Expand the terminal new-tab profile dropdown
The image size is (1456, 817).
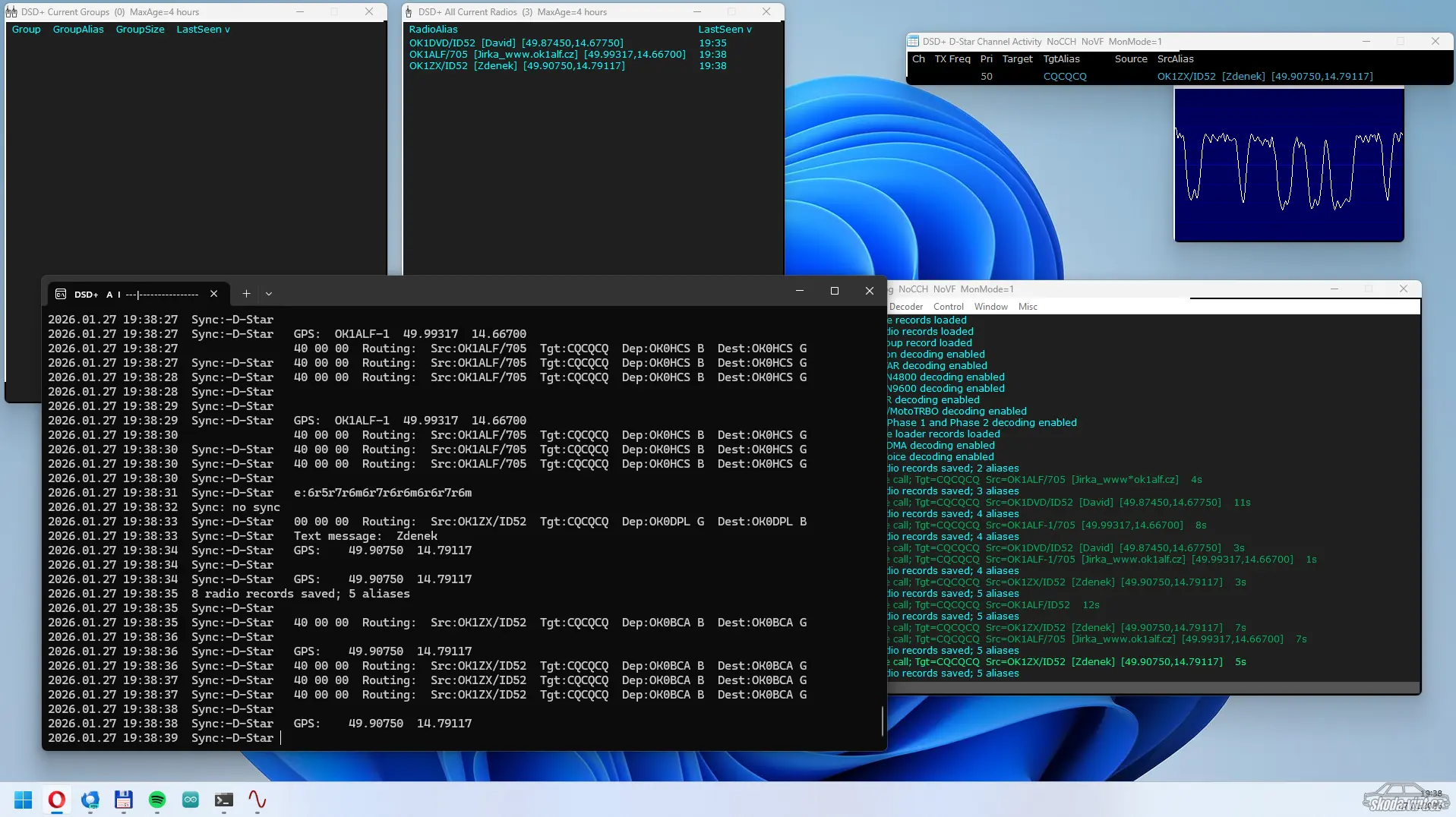tap(269, 294)
